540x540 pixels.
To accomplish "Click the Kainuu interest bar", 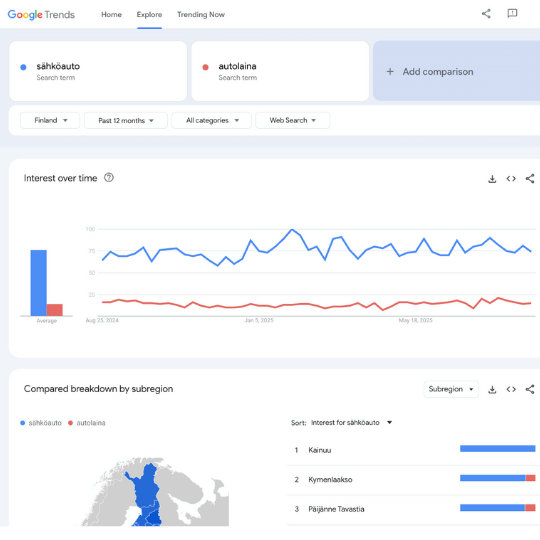I will (x=498, y=448).
